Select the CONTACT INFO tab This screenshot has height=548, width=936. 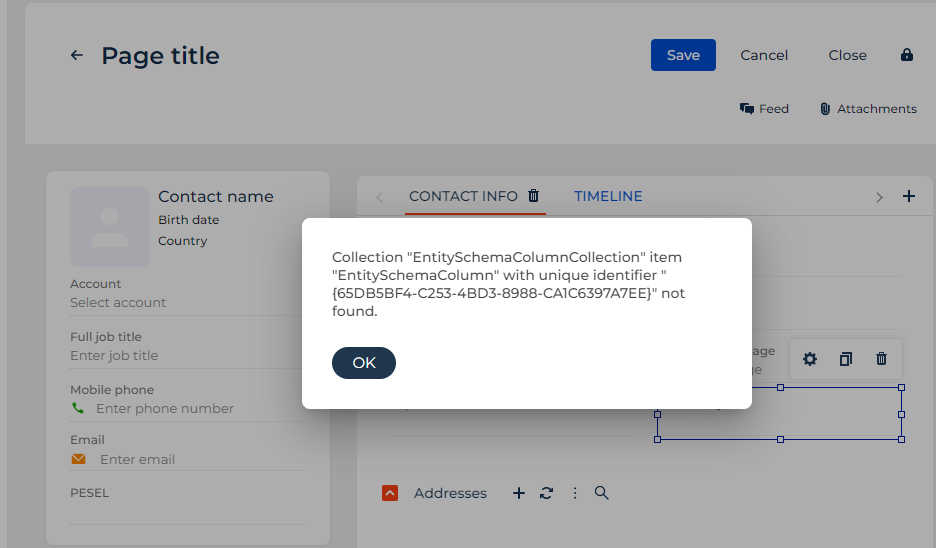pyautogui.click(x=463, y=196)
